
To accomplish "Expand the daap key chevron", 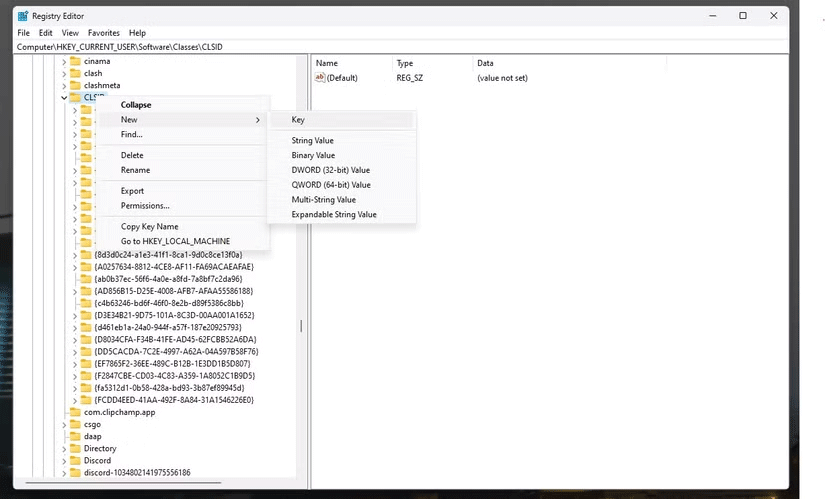I will tap(64, 436).
